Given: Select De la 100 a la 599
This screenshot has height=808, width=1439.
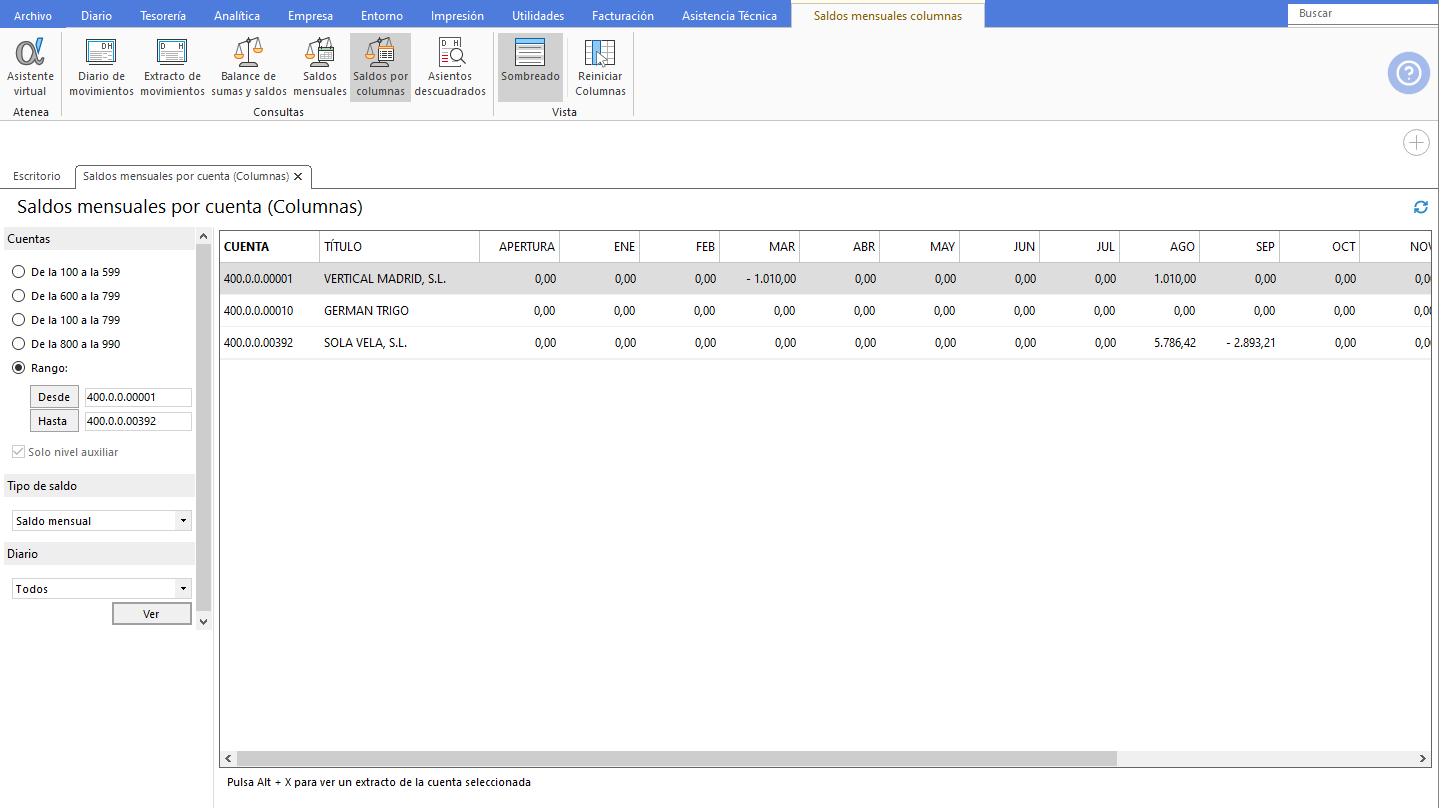Looking at the screenshot, I should [66, 272].
